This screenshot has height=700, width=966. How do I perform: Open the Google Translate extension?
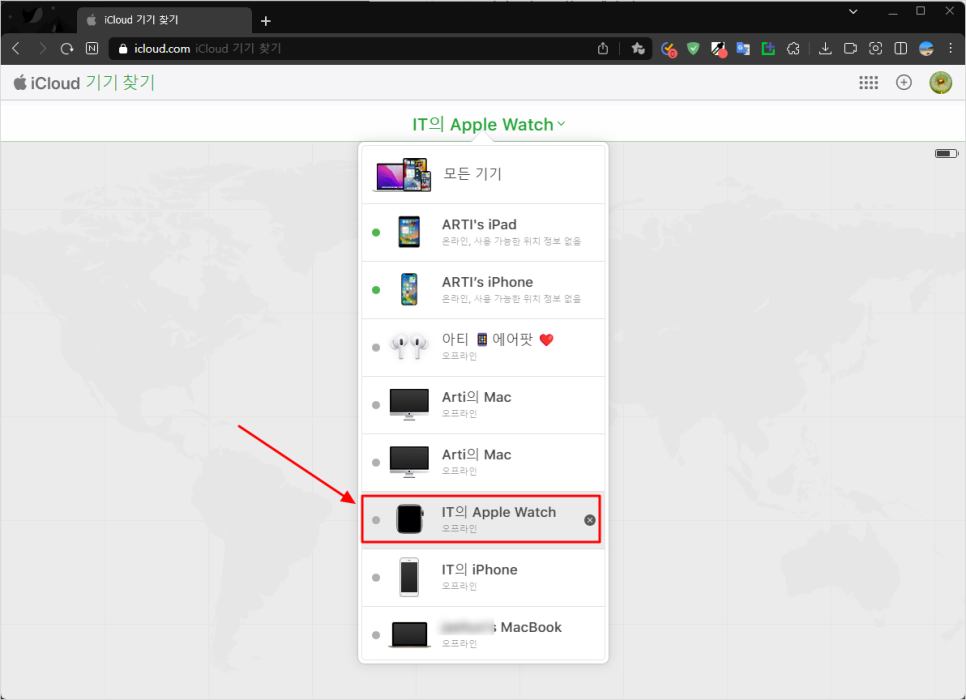pyautogui.click(x=743, y=48)
